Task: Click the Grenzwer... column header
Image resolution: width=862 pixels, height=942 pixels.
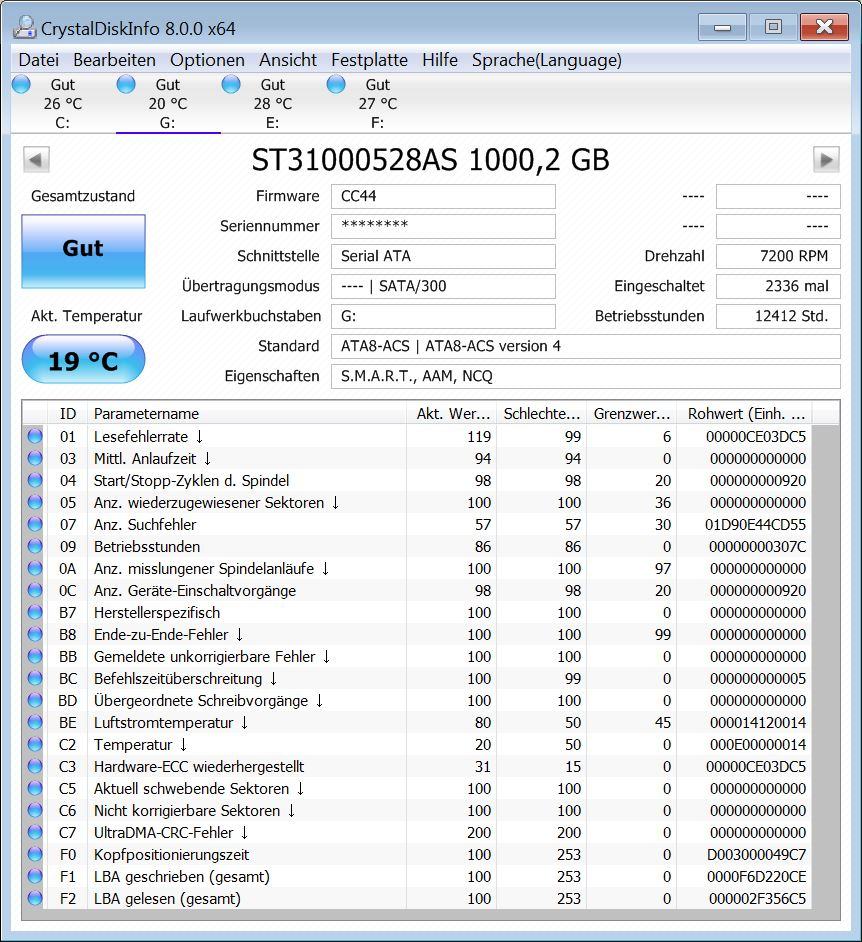Action: click(631, 413)
